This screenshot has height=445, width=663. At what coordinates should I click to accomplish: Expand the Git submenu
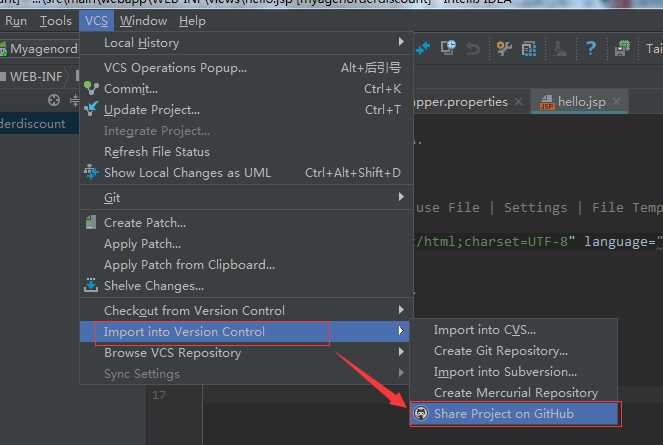point(401,198)
